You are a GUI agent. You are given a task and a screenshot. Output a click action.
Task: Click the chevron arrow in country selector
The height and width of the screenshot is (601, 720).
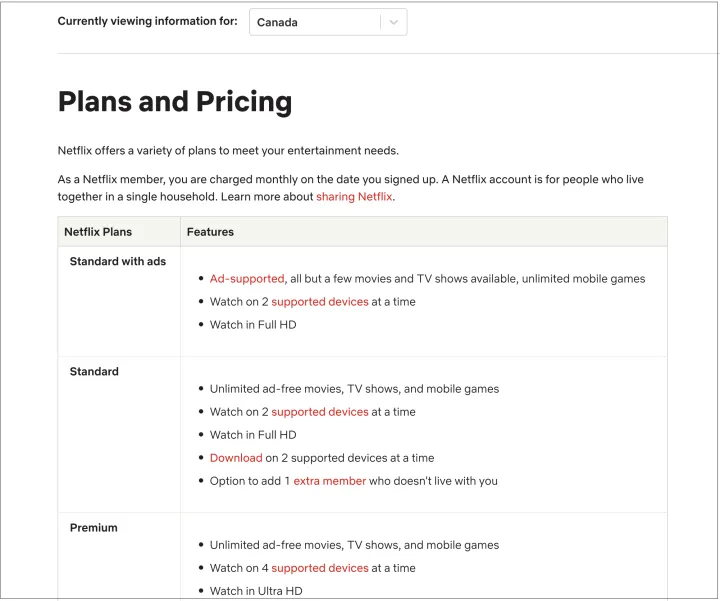[x=394, y=22]
